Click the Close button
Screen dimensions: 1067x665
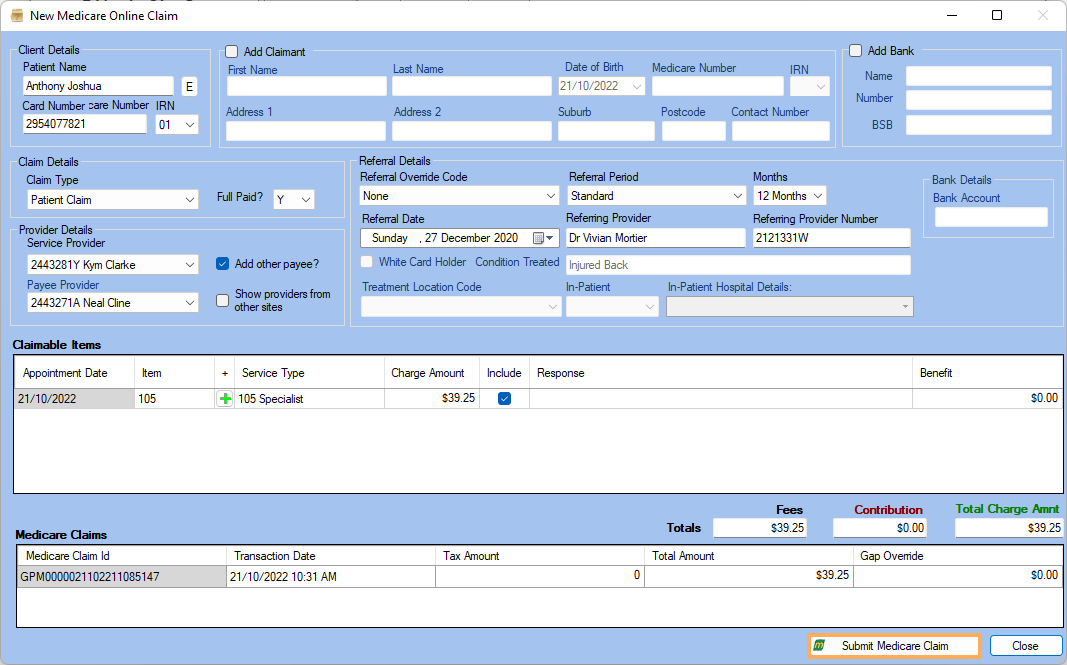click(x=1025, y=646)
